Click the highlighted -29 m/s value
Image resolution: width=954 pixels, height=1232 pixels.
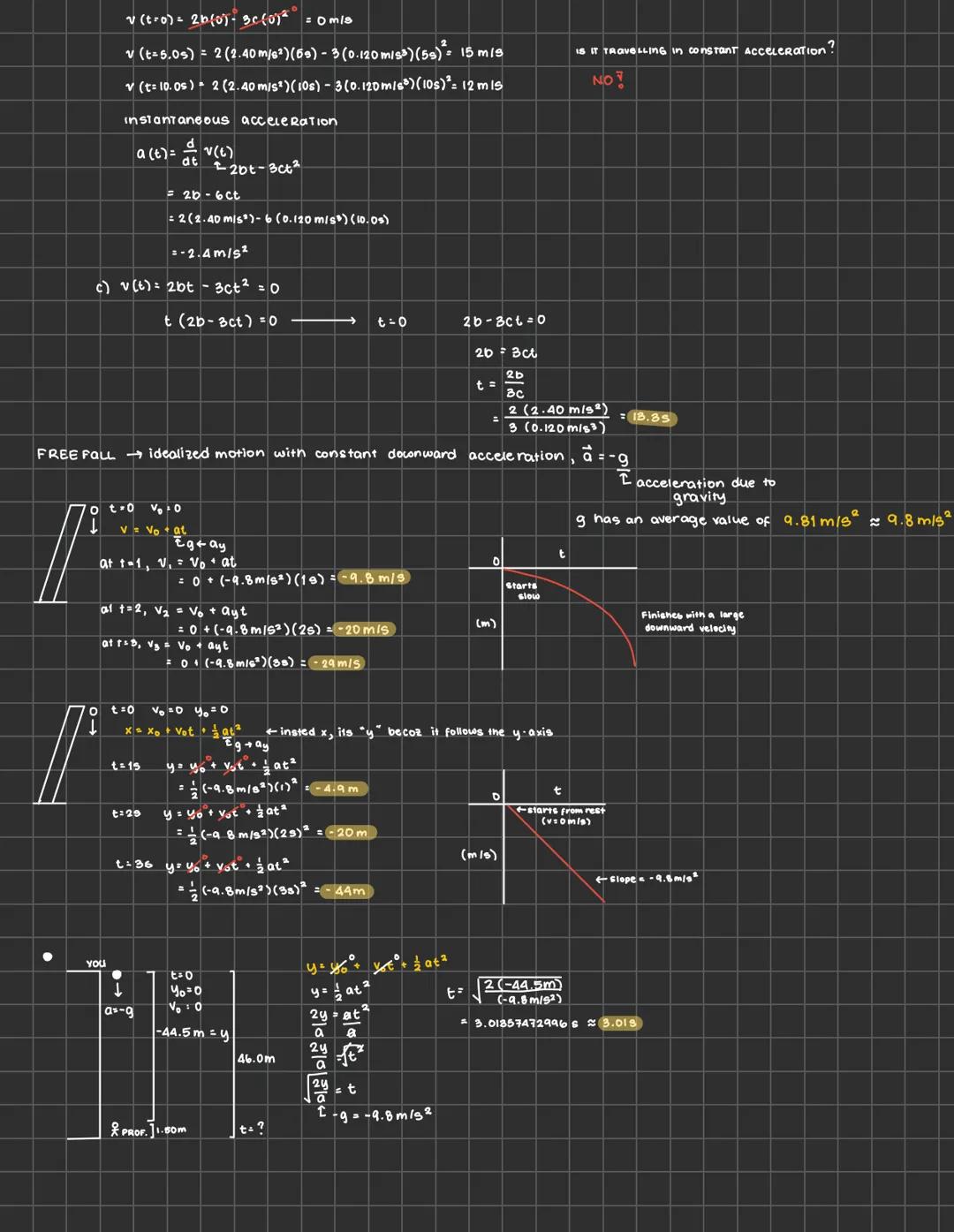[338, 662]
